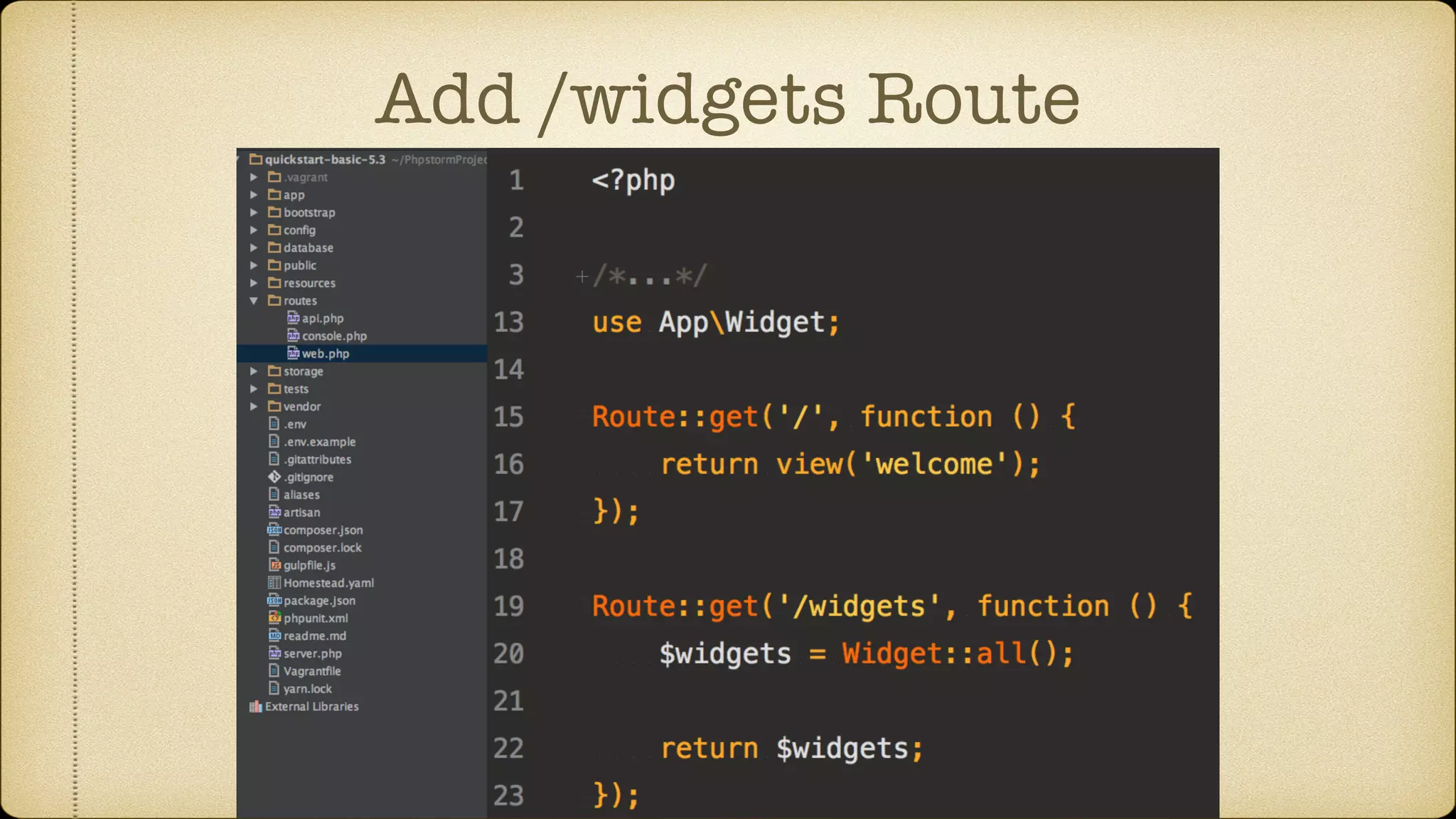Image resolution: width=1456 pixels, height=819 pixels.
Task: Click the '/widgets' route string
Action: tap(859, 606)
